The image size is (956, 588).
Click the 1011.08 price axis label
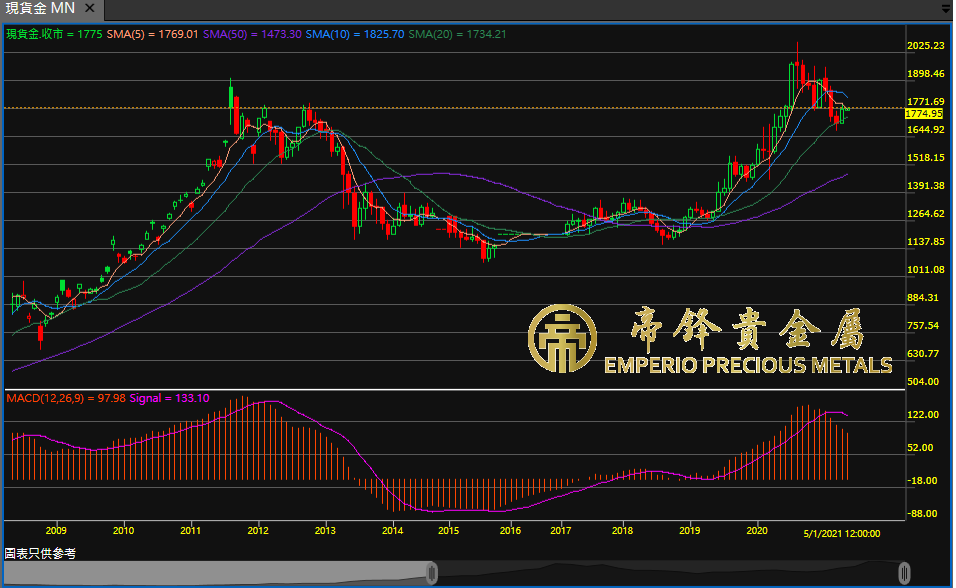926,270
